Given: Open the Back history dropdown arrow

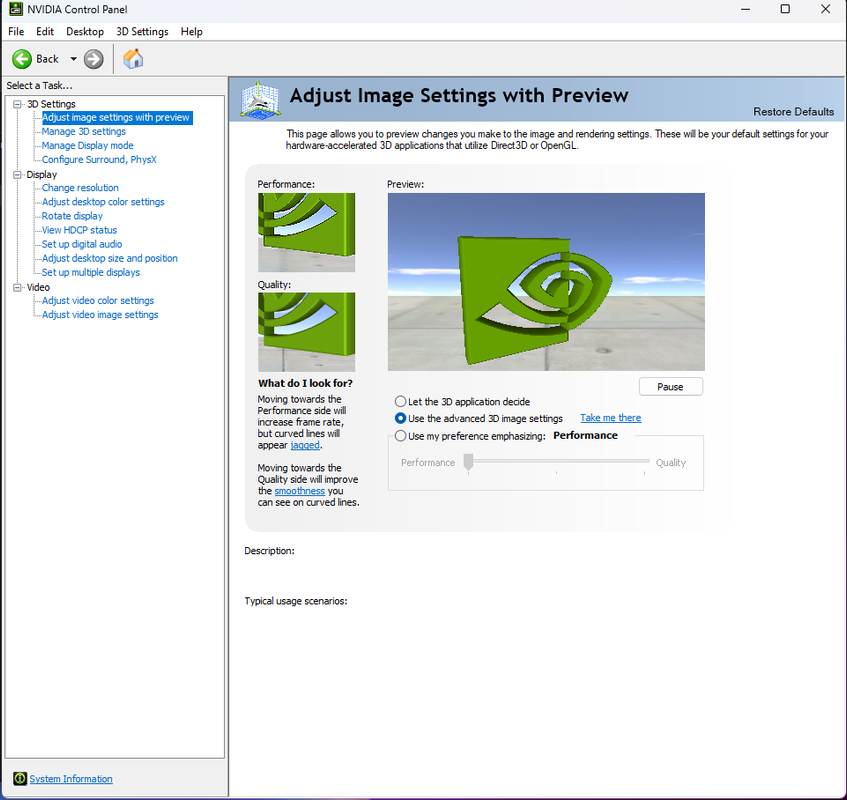Looking at the screenshot, I should [73, 59].
